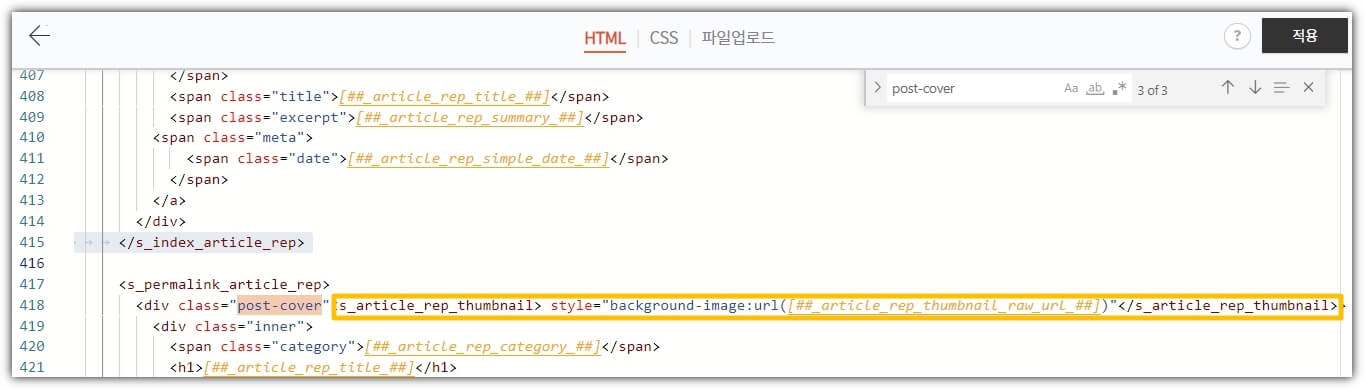Click the closing </div> on line 414
Image resolution: width=1365 pixels, height=390 pixels.
[x=161, y=221]
